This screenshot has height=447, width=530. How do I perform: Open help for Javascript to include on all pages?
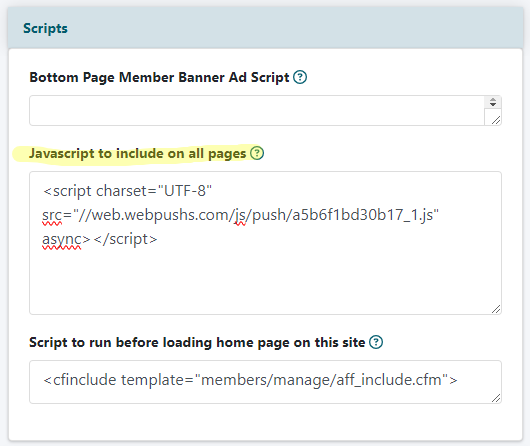click(x=257, y=153)
